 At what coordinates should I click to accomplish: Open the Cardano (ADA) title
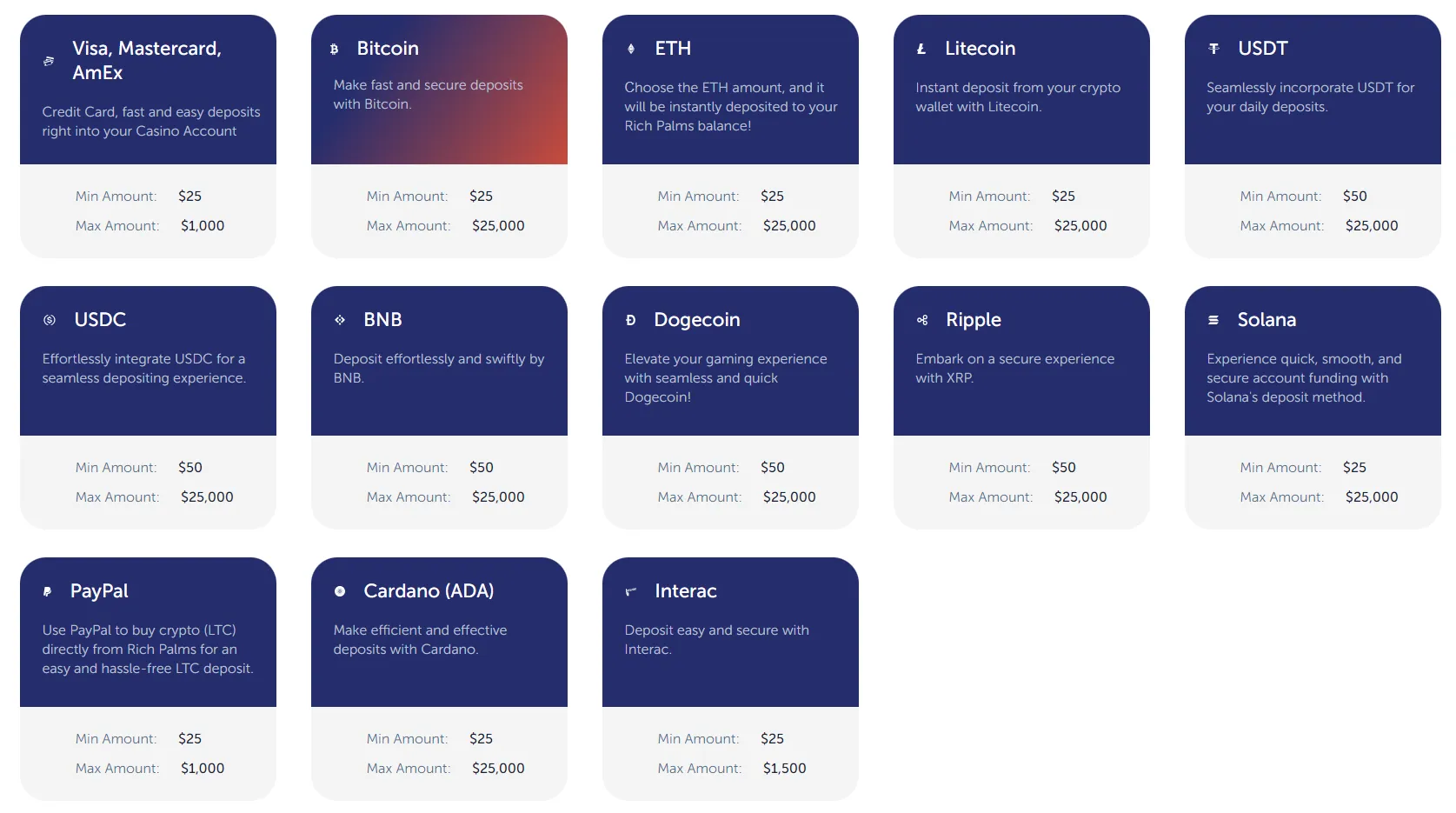point(429,591)
